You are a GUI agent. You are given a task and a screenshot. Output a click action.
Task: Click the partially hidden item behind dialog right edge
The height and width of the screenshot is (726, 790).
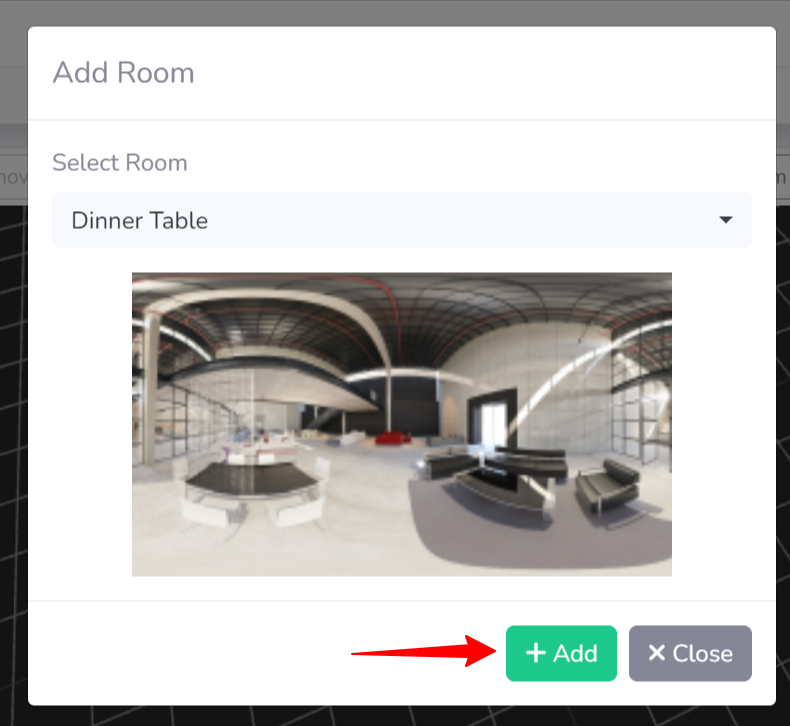pos(782,177)
